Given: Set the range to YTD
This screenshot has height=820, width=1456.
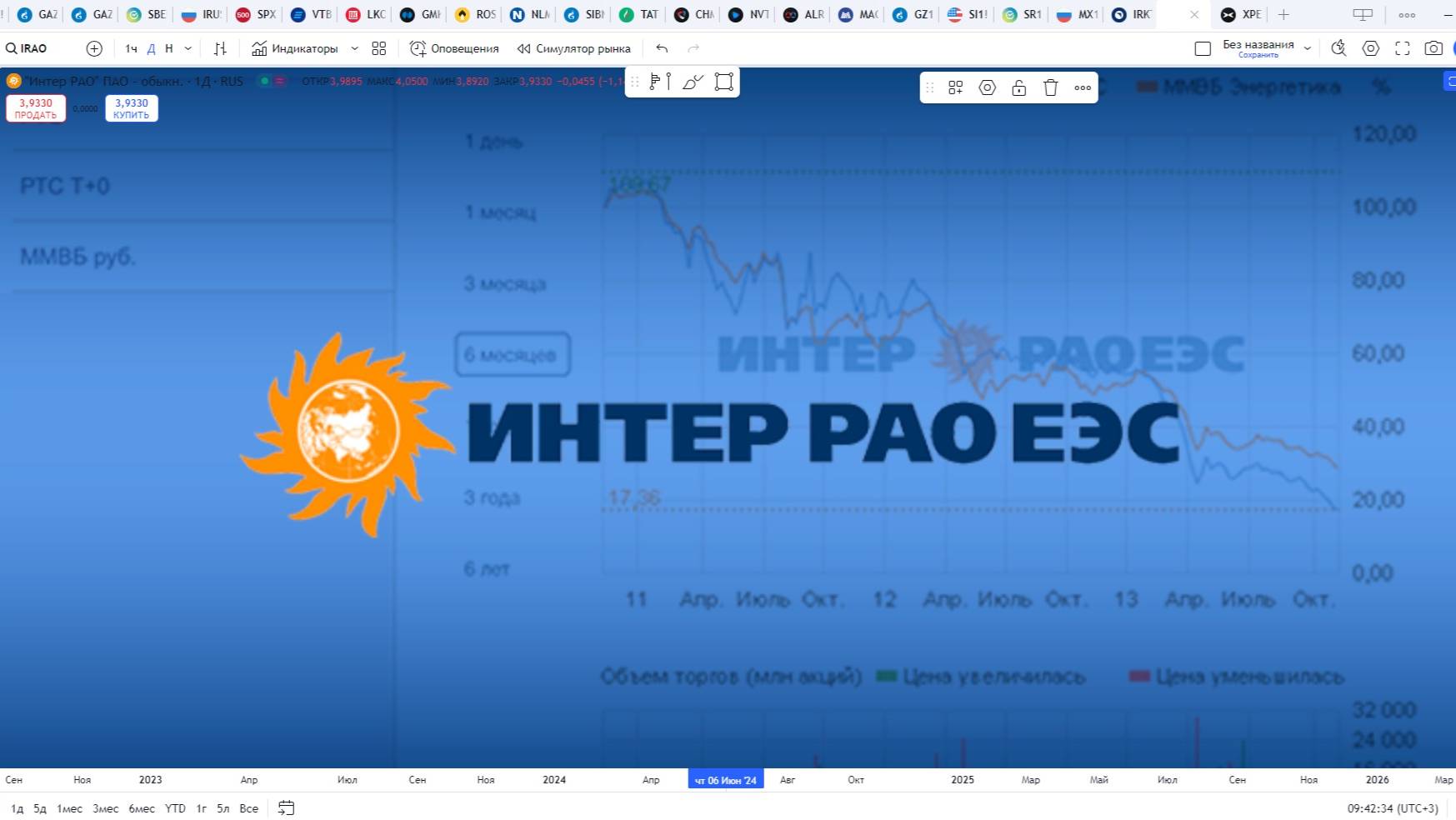Looking at the screenshot, I should [x=175, y=808].
